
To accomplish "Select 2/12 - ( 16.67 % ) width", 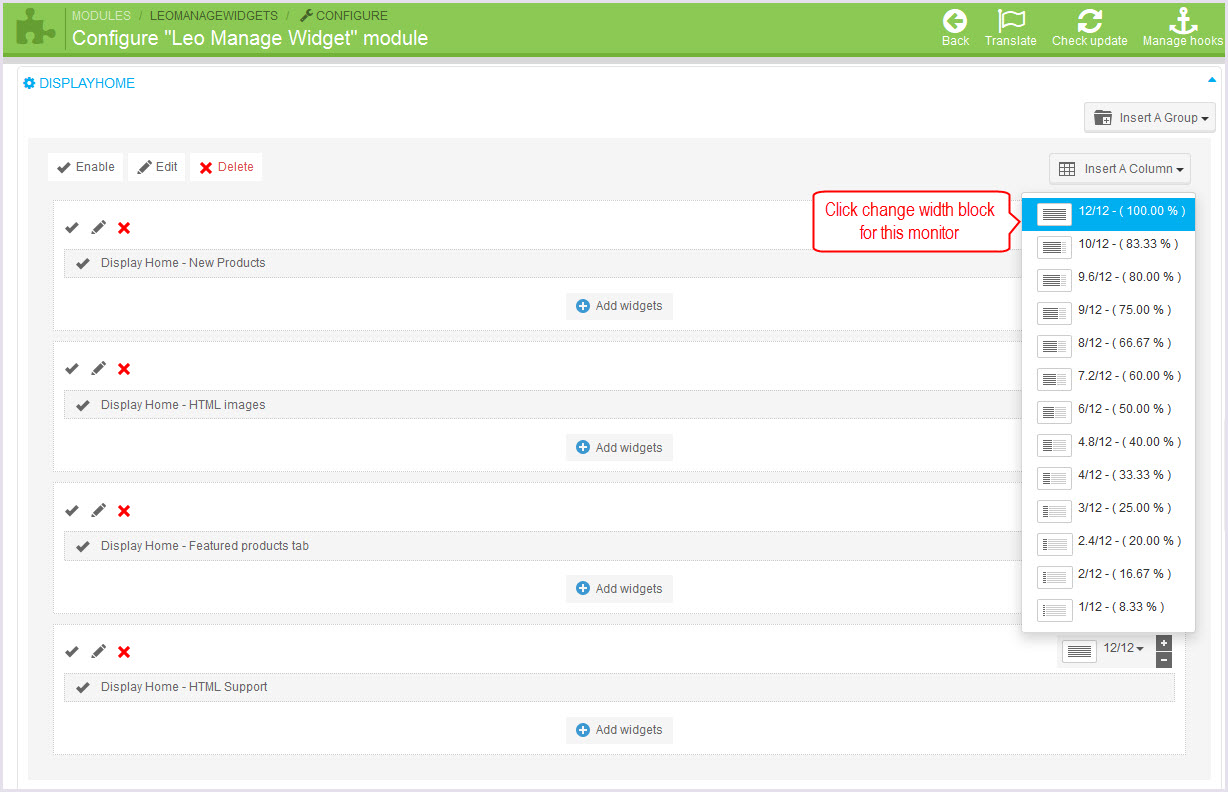I will (1108, 577).
